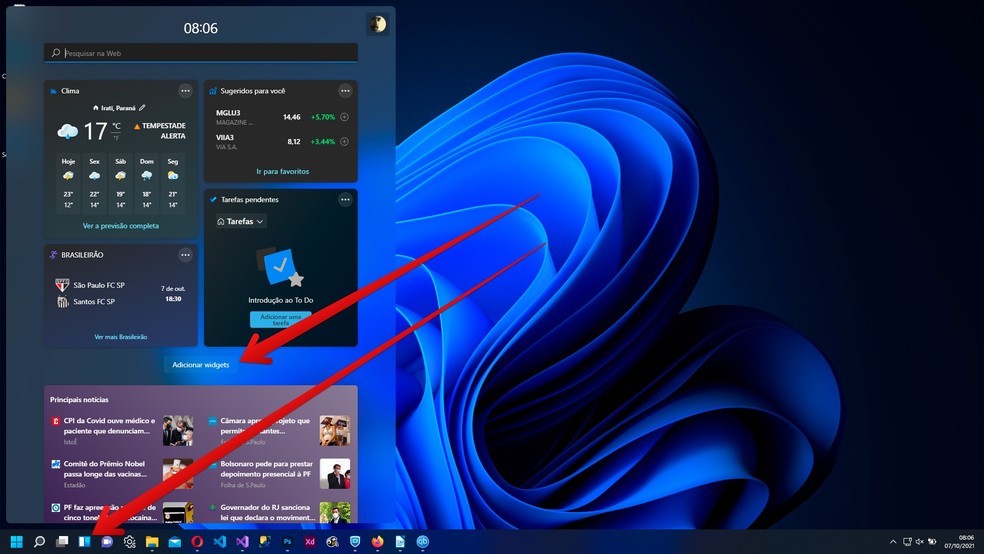
Task: Open Firefox from the taskbar
Action: point(377,541)
